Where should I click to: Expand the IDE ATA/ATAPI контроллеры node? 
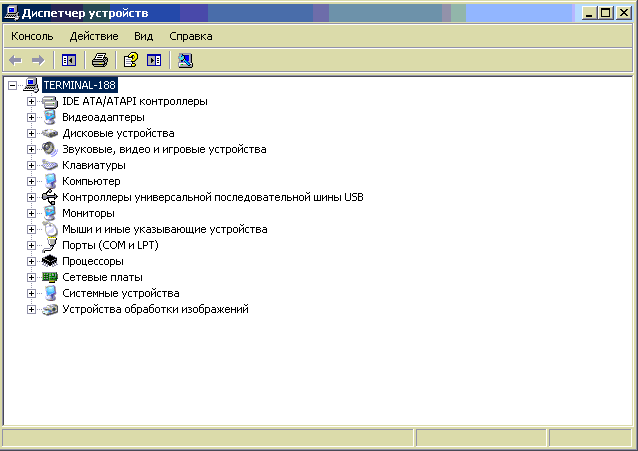pyautogui.click(x=31, y=101)
